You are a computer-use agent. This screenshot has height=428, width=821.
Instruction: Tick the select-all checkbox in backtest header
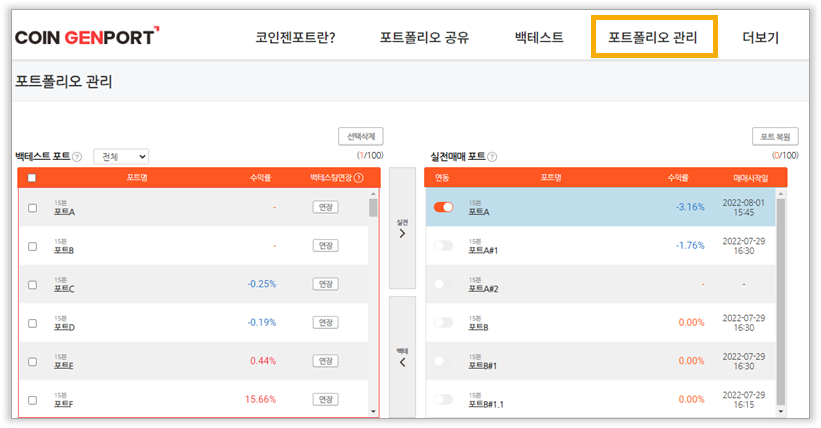(x=32, y=178)
